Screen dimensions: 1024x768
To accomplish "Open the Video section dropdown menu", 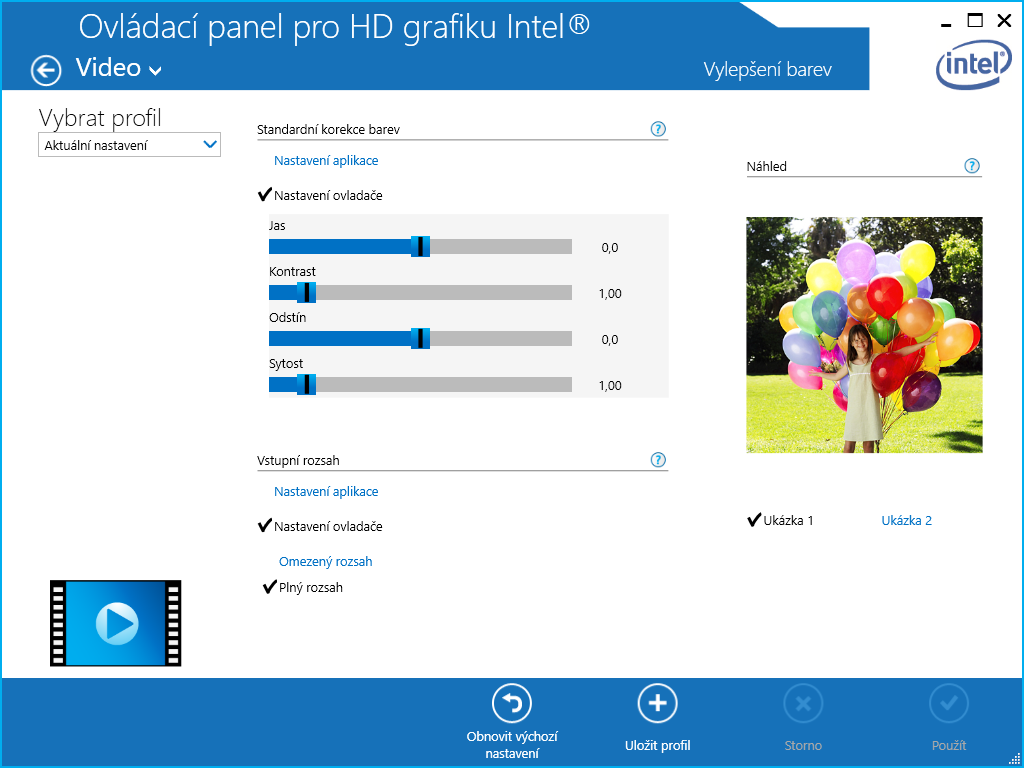I will tap(118, 69).
